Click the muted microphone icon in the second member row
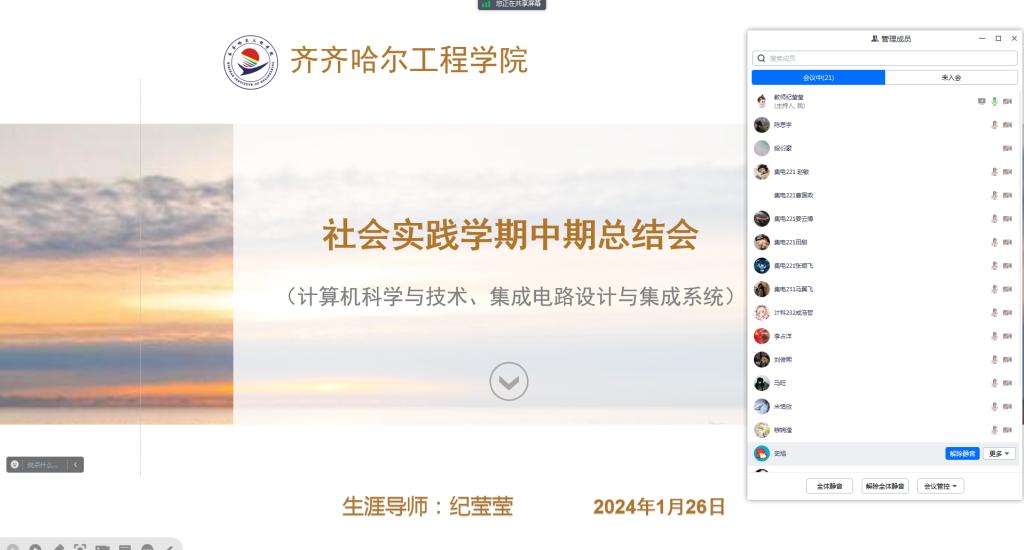 994,125
